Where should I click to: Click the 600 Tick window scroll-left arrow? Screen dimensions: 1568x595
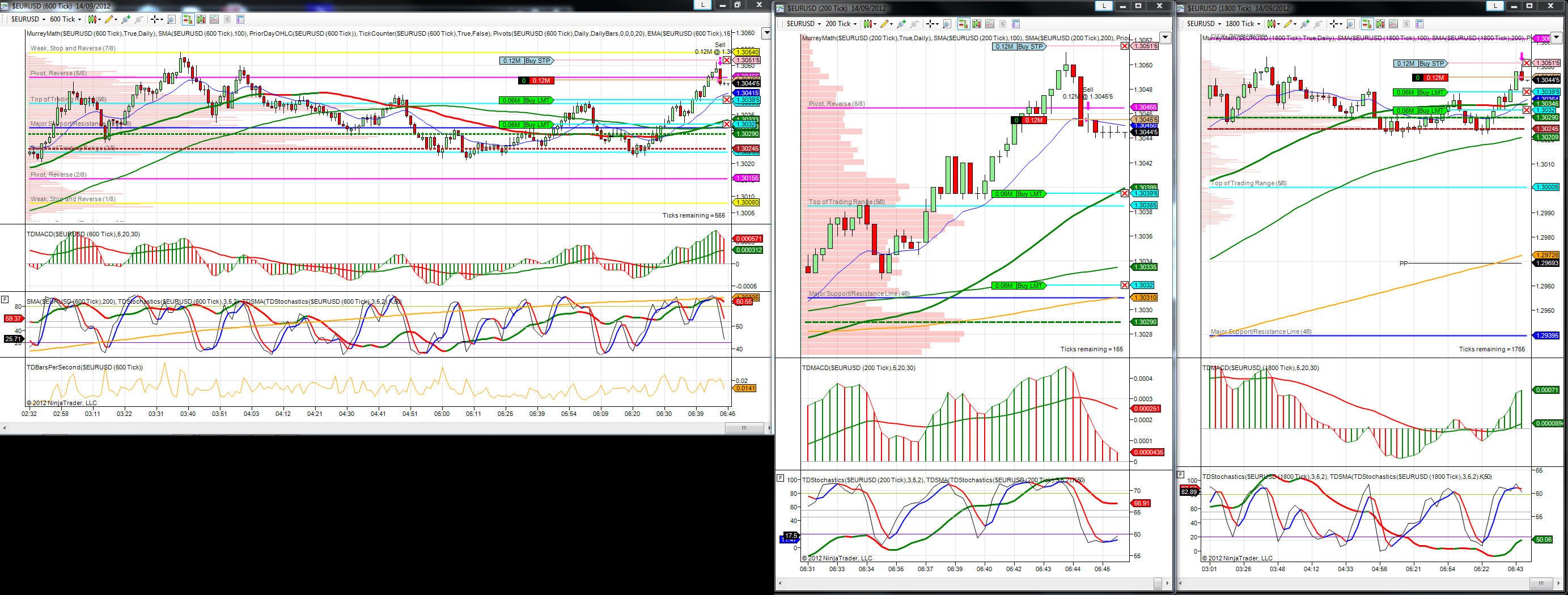pyautogui.click(x=5, y=428)
